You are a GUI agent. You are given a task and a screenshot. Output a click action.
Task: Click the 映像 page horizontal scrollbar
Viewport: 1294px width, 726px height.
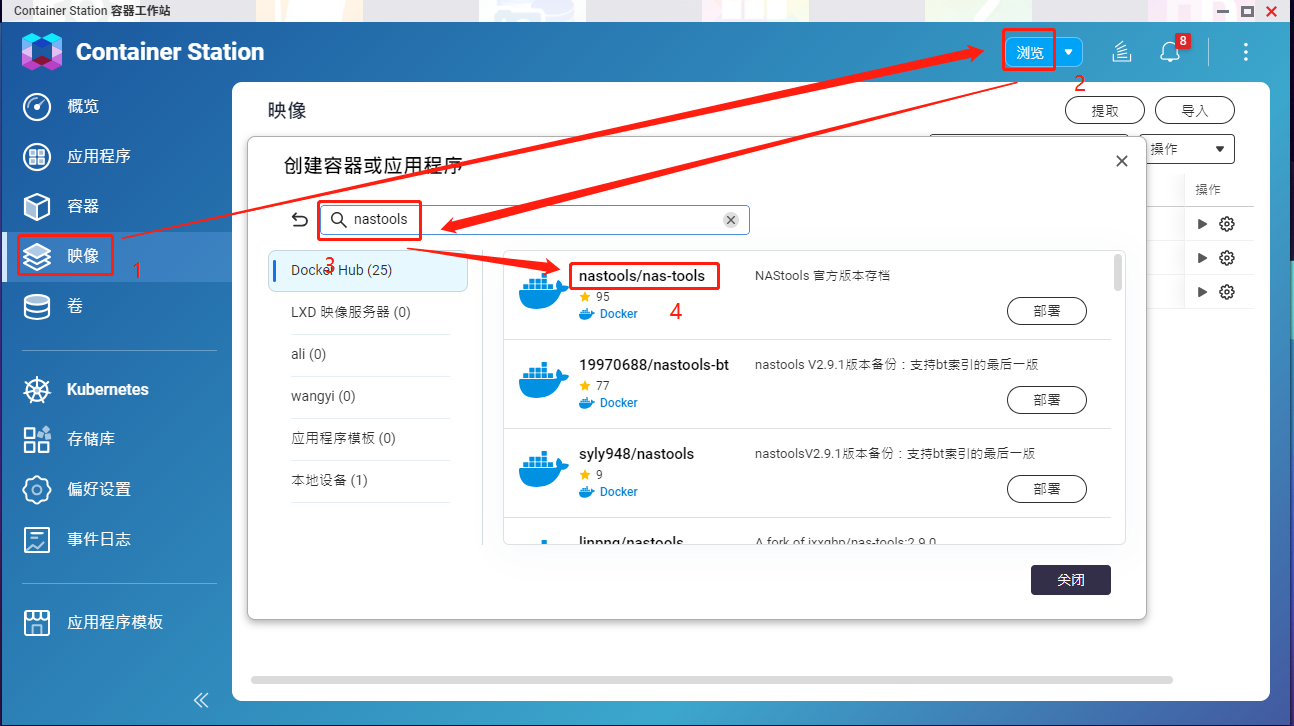coord(711,680)
